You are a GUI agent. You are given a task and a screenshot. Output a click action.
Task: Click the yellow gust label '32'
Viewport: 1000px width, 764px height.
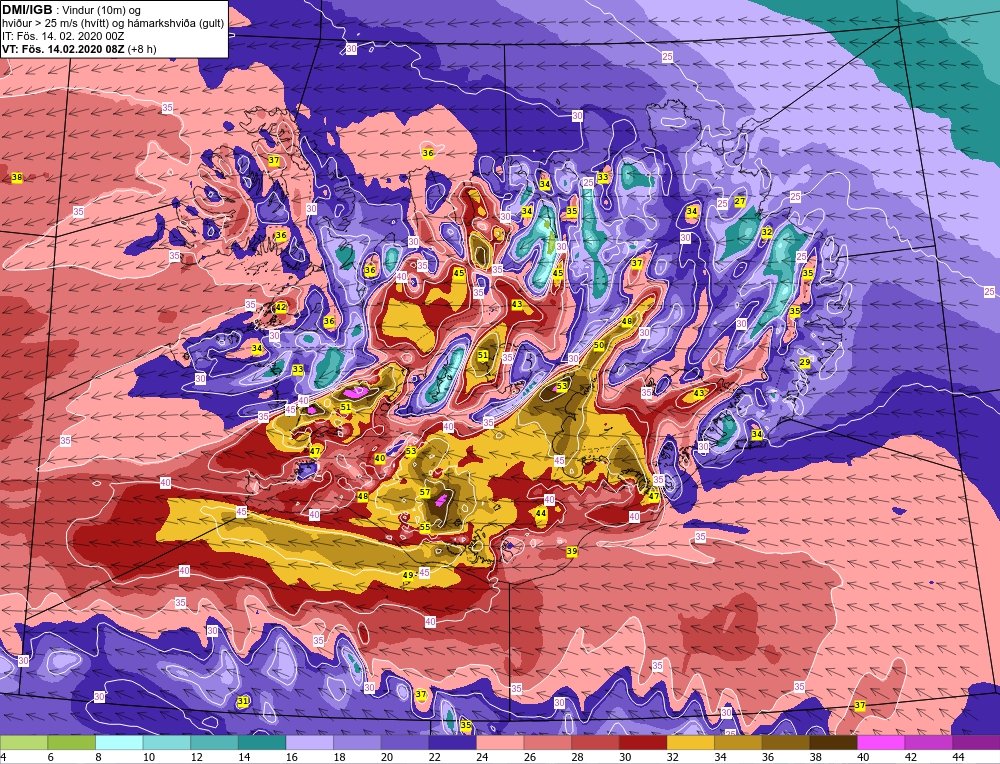point(767,232)
